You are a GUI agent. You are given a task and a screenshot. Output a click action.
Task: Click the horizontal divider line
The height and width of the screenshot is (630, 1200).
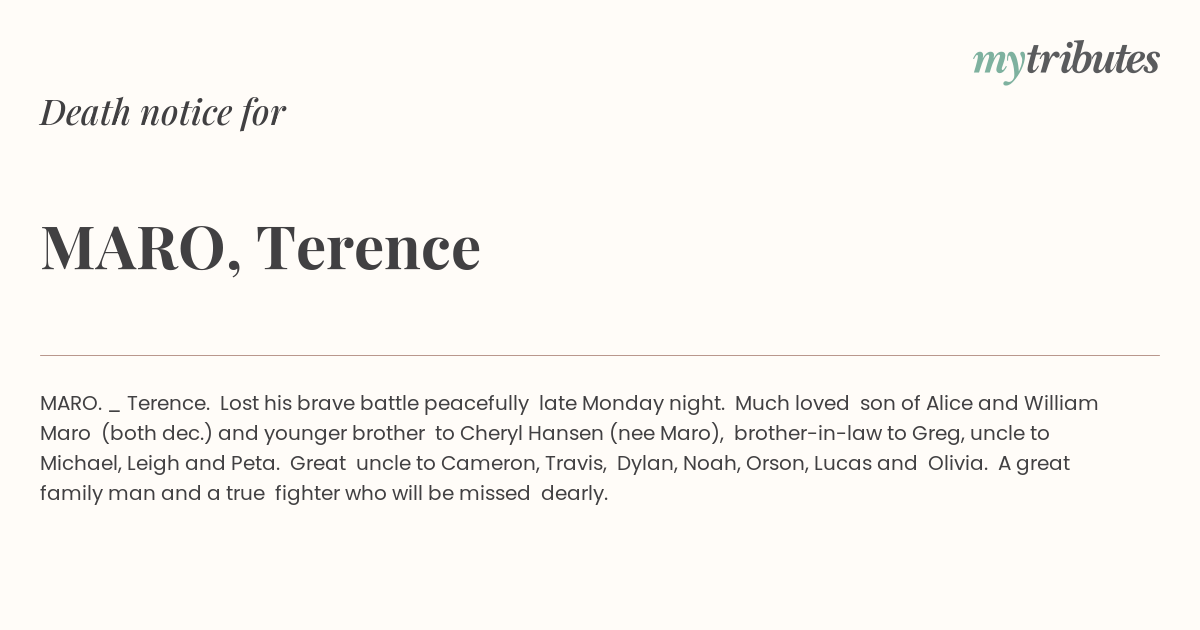(x=600, y=355)
